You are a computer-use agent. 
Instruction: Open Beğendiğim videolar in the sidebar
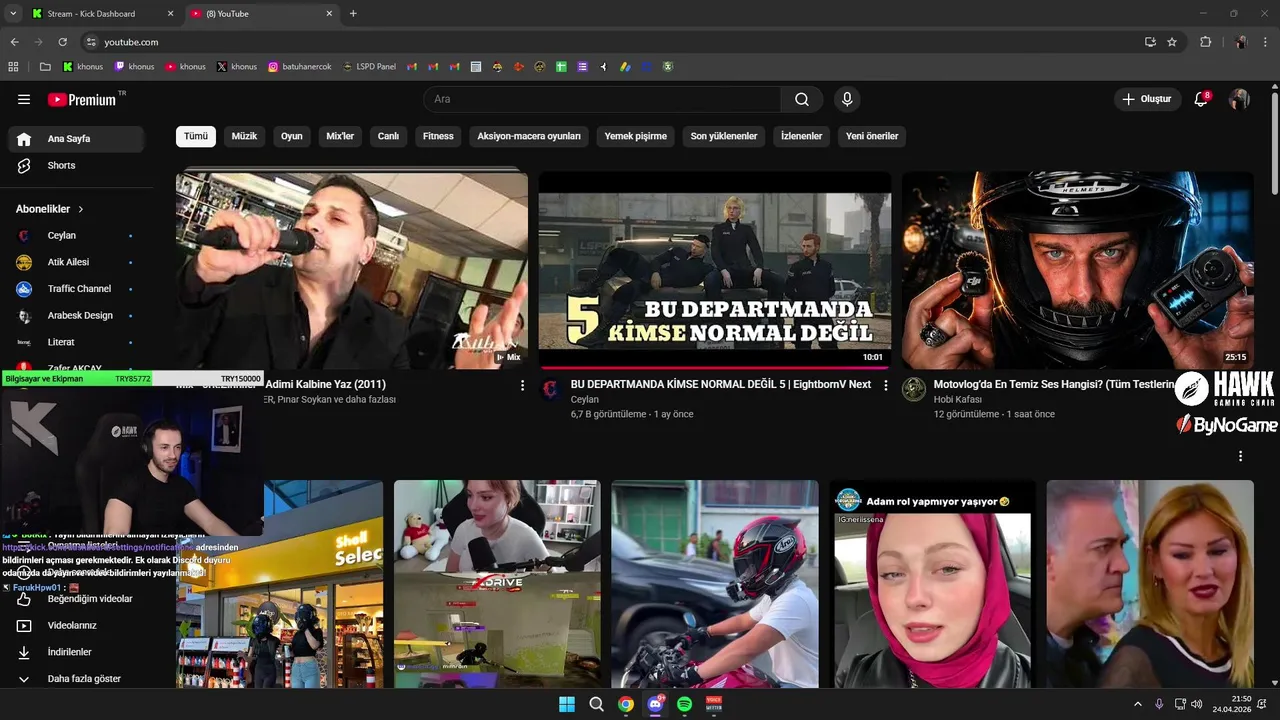(76, 599)
